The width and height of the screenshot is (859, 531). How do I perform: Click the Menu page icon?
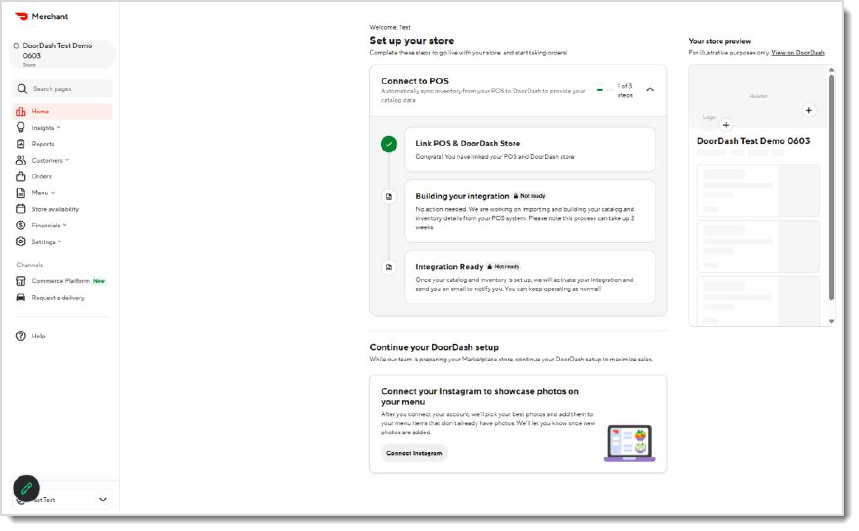tap(21, 193)
